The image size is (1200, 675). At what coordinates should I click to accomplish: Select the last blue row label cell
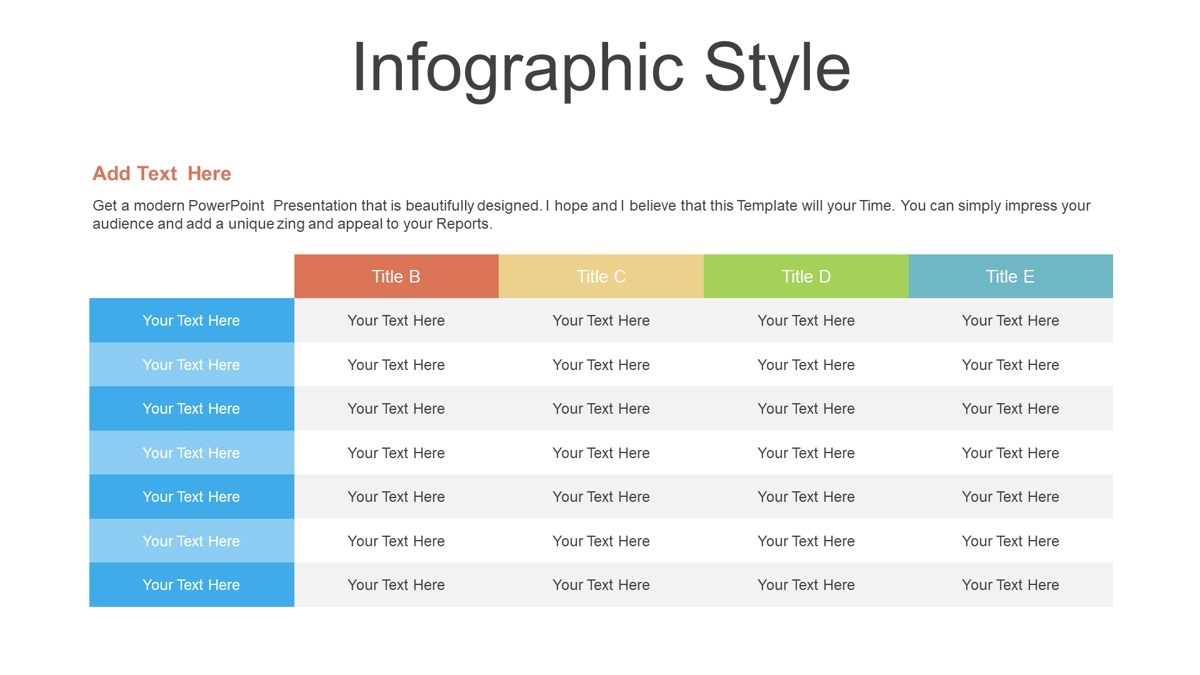(192, 584)
